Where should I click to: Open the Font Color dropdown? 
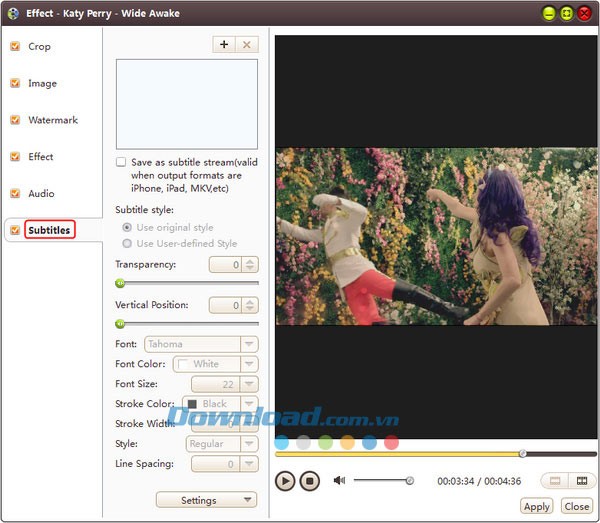pos(215,364)
